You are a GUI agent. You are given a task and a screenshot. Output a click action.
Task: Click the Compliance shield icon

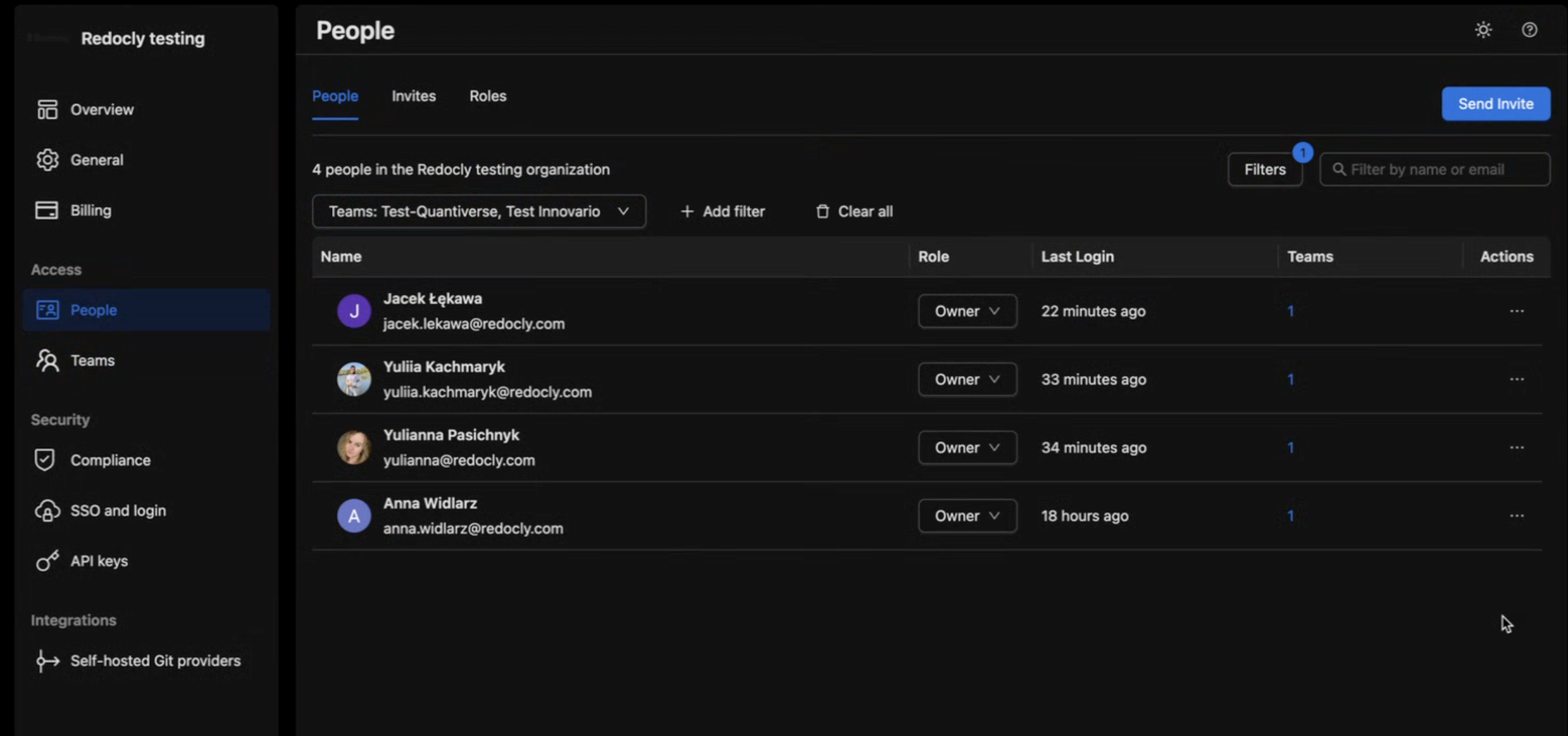tap(44, 460)
